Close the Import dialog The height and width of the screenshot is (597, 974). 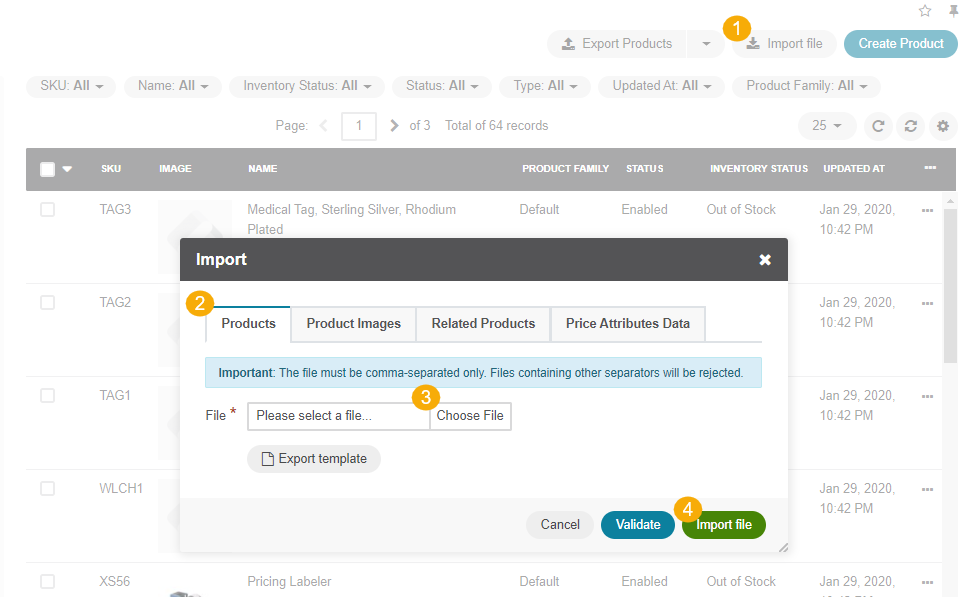point(765,260)
